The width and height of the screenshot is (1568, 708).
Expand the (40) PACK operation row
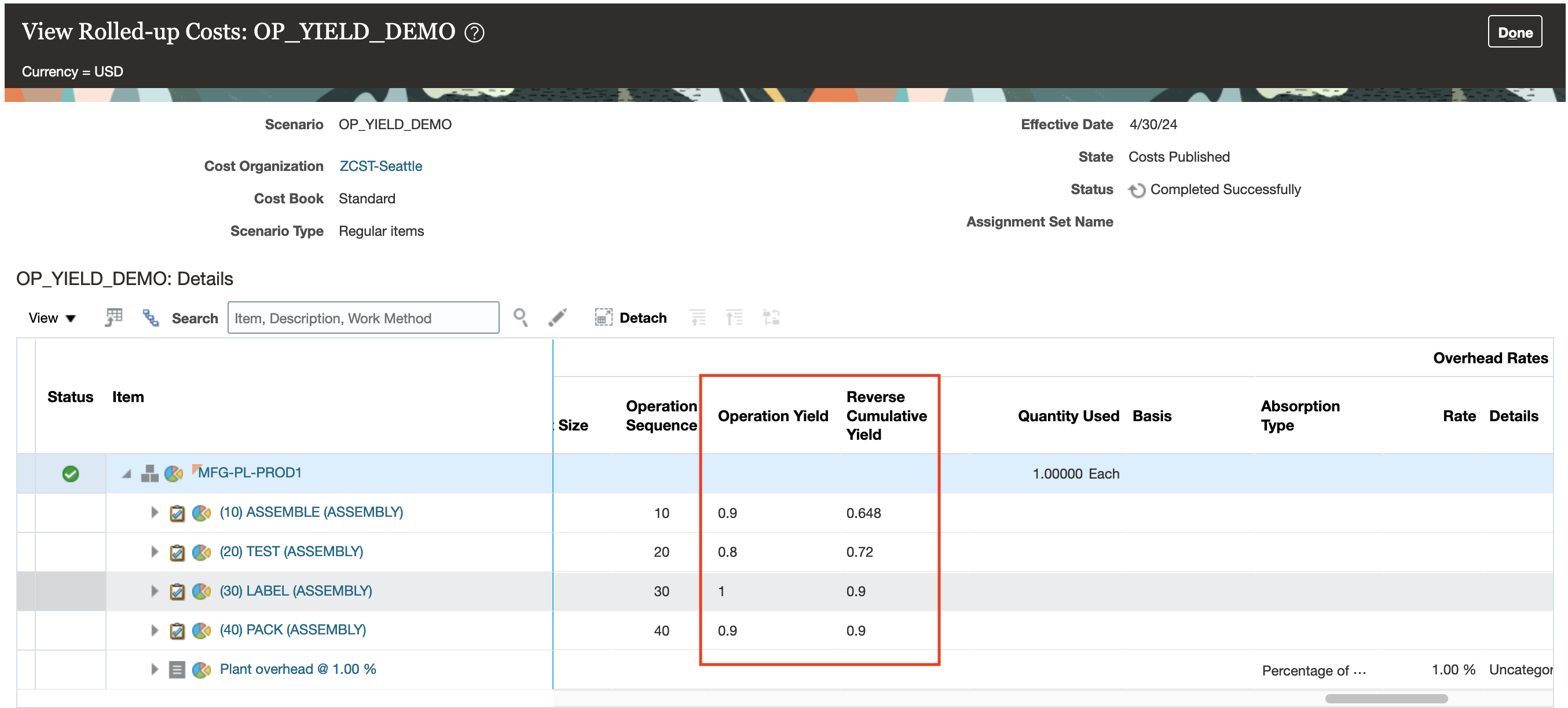click(x=154, y=630)
